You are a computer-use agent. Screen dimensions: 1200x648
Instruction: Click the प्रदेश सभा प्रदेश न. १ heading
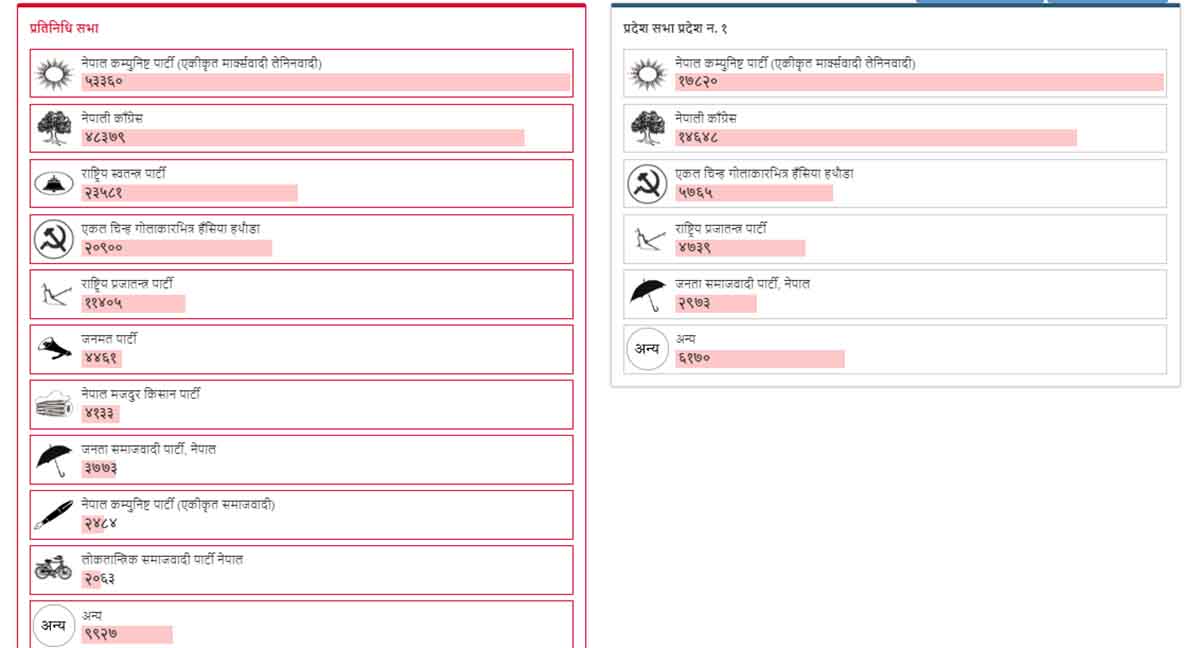click(676, 28)
